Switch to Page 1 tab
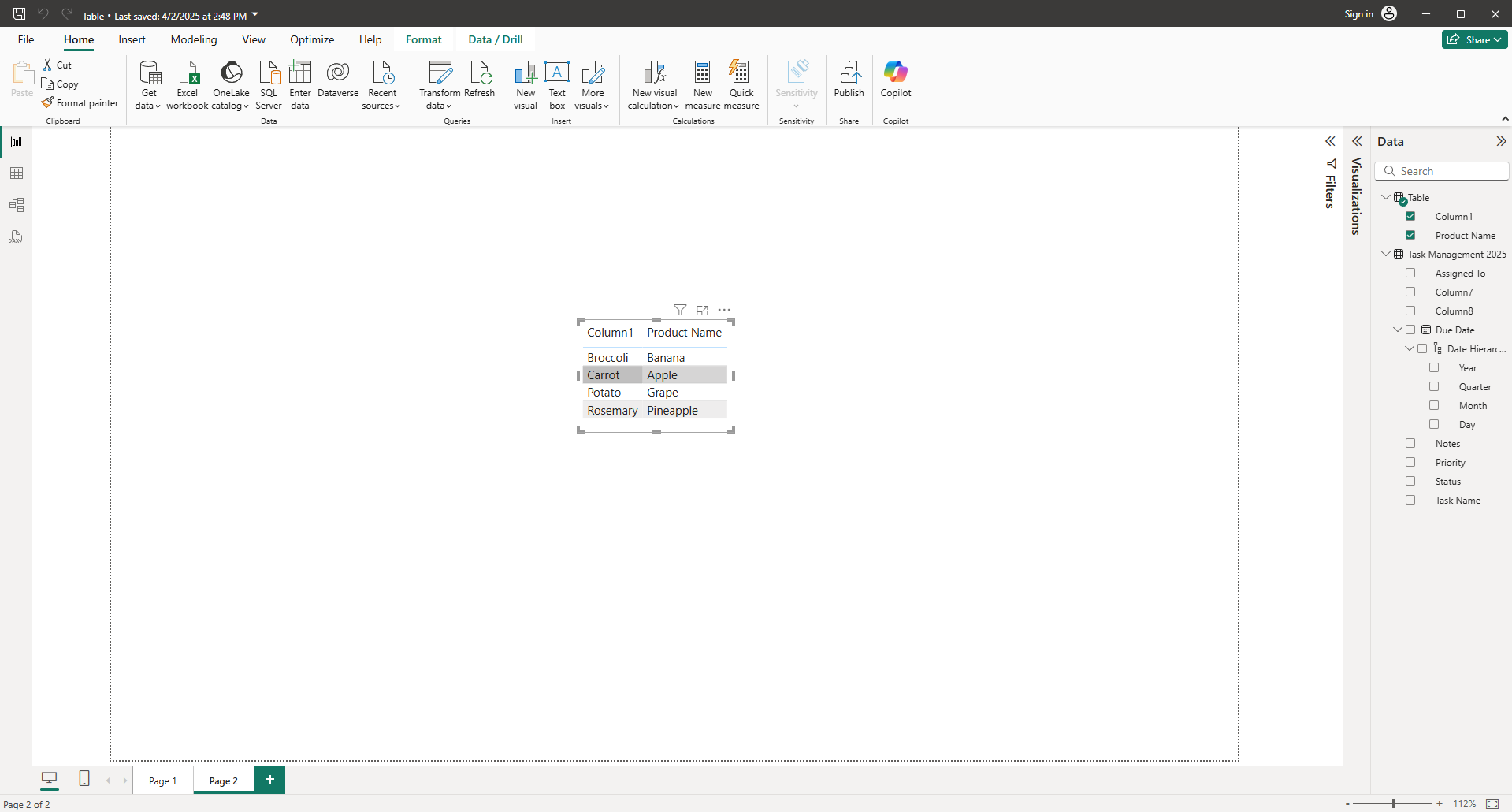This screenshot has height=812, width=1512. pos(163,780)
